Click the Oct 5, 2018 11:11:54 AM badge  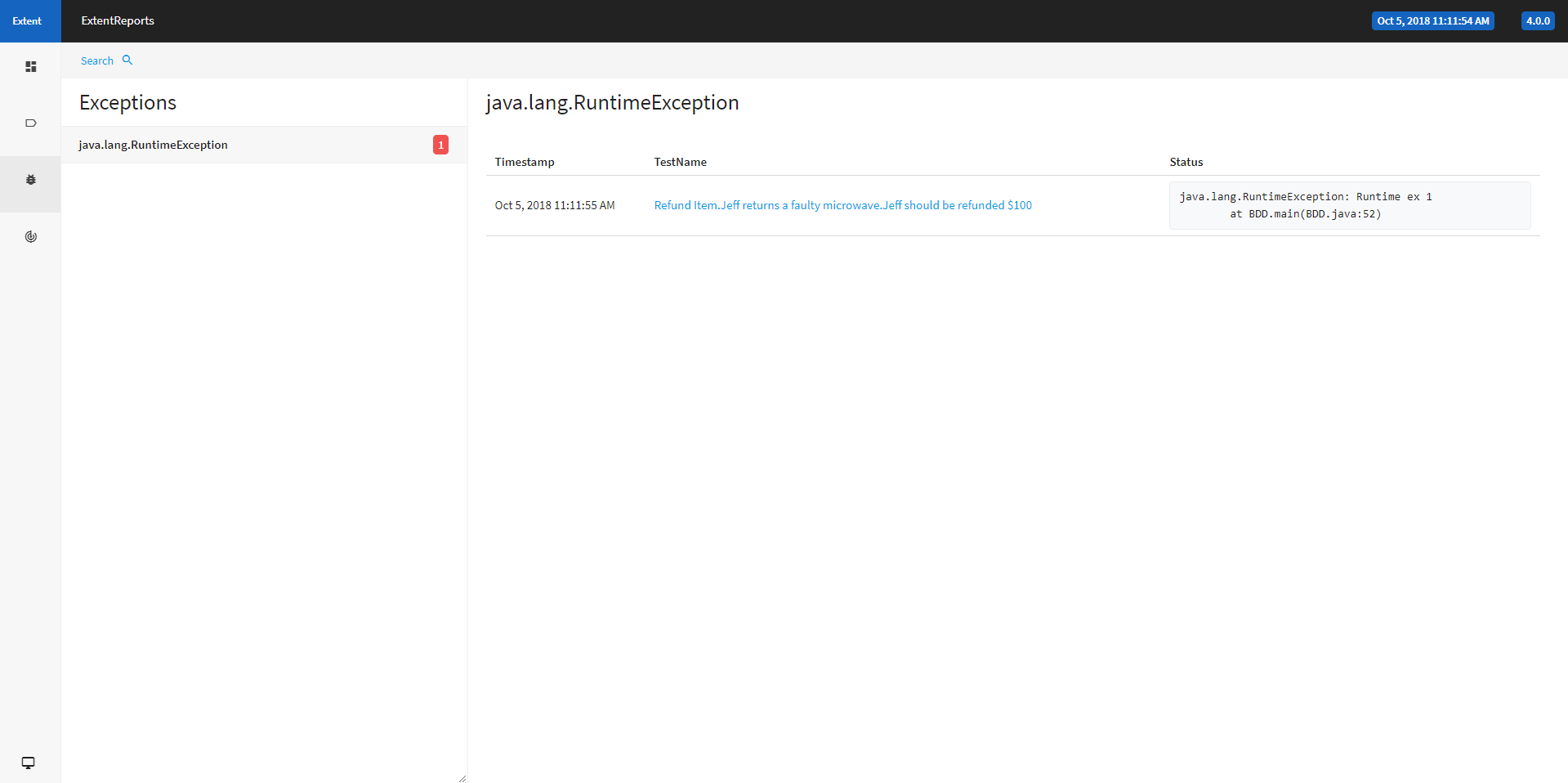[x=1432, y=21]
